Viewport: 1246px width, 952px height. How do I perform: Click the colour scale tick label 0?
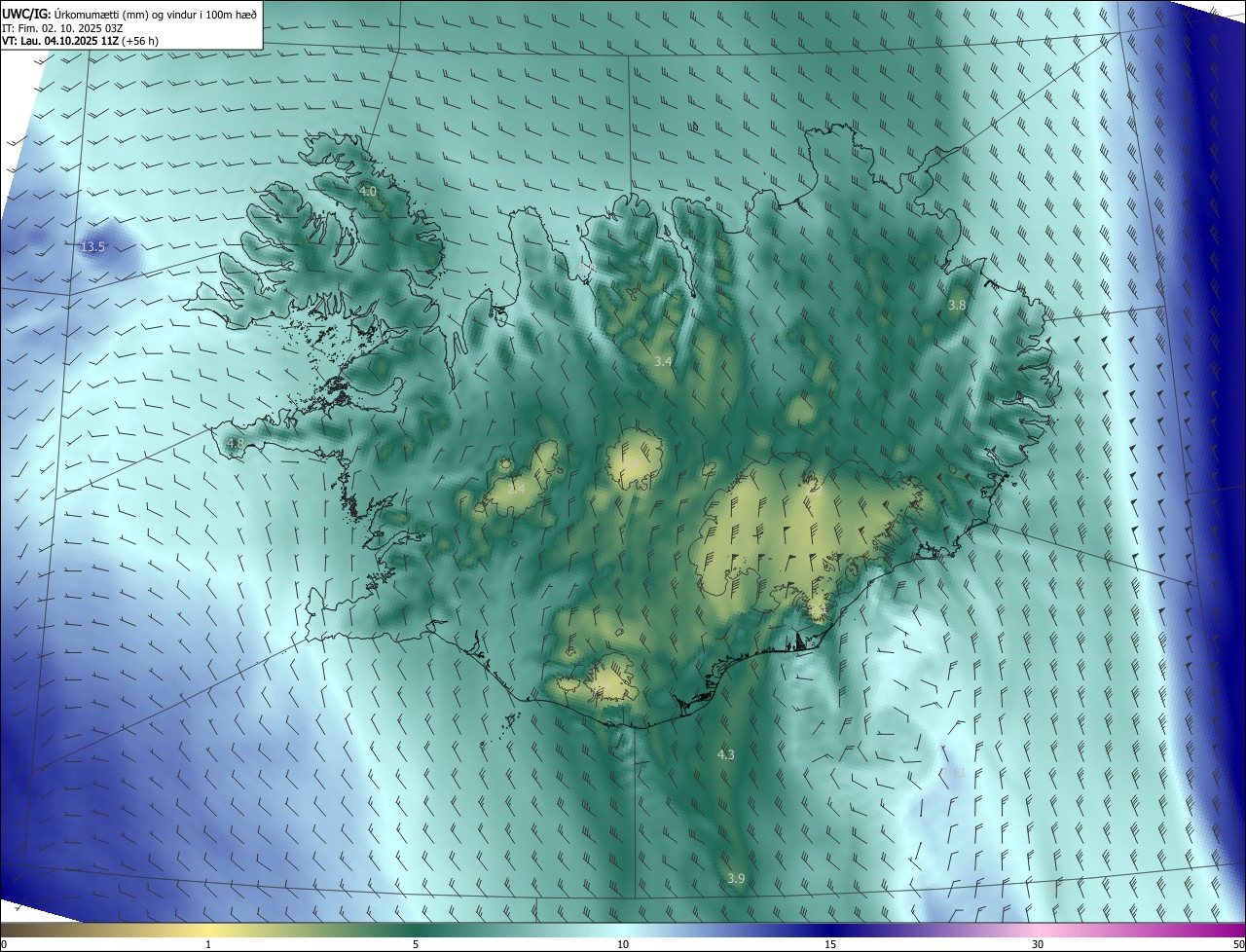[x=4, y=944]
